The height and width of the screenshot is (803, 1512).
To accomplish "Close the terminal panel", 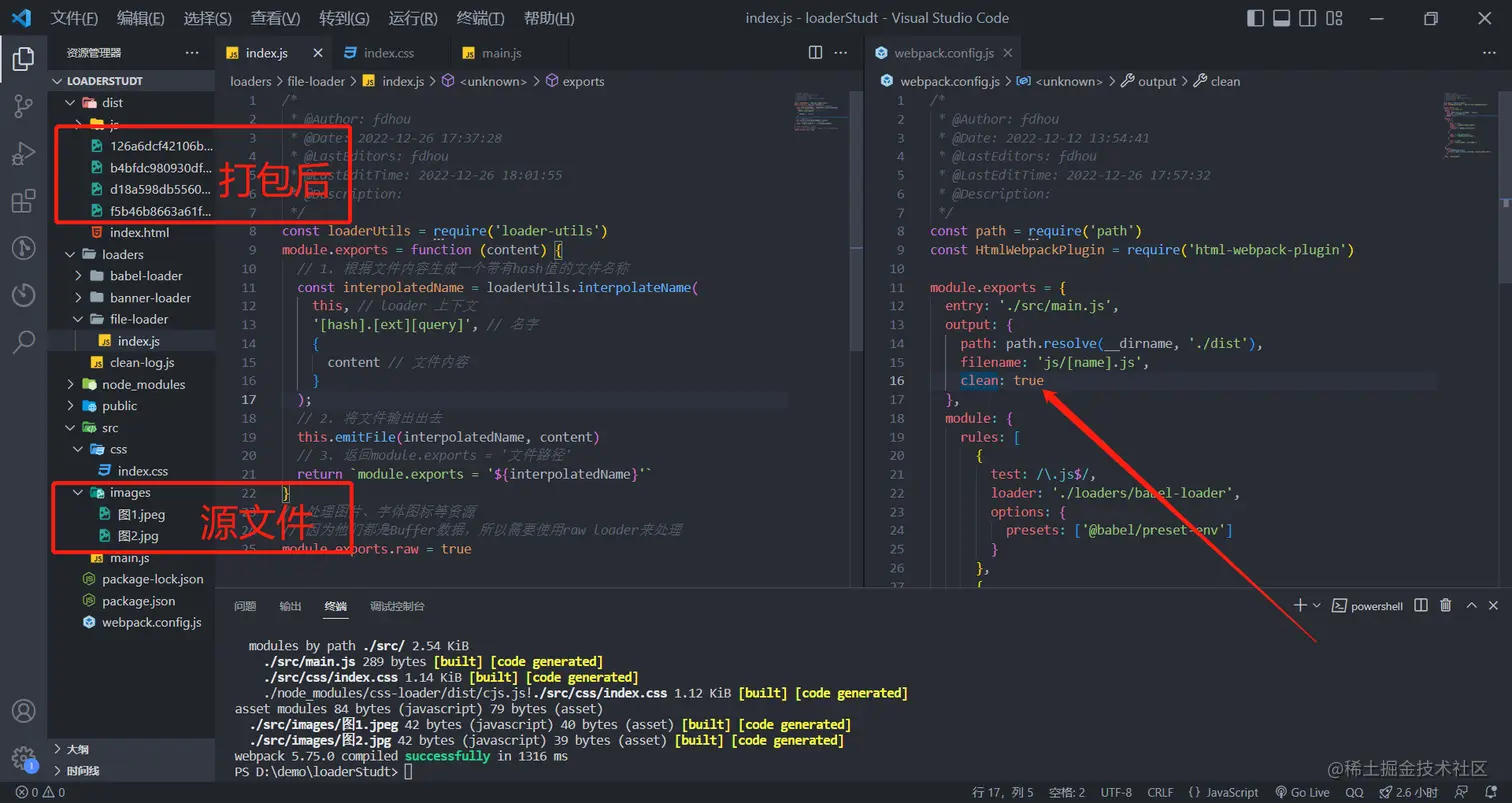I will point(1494,606).
